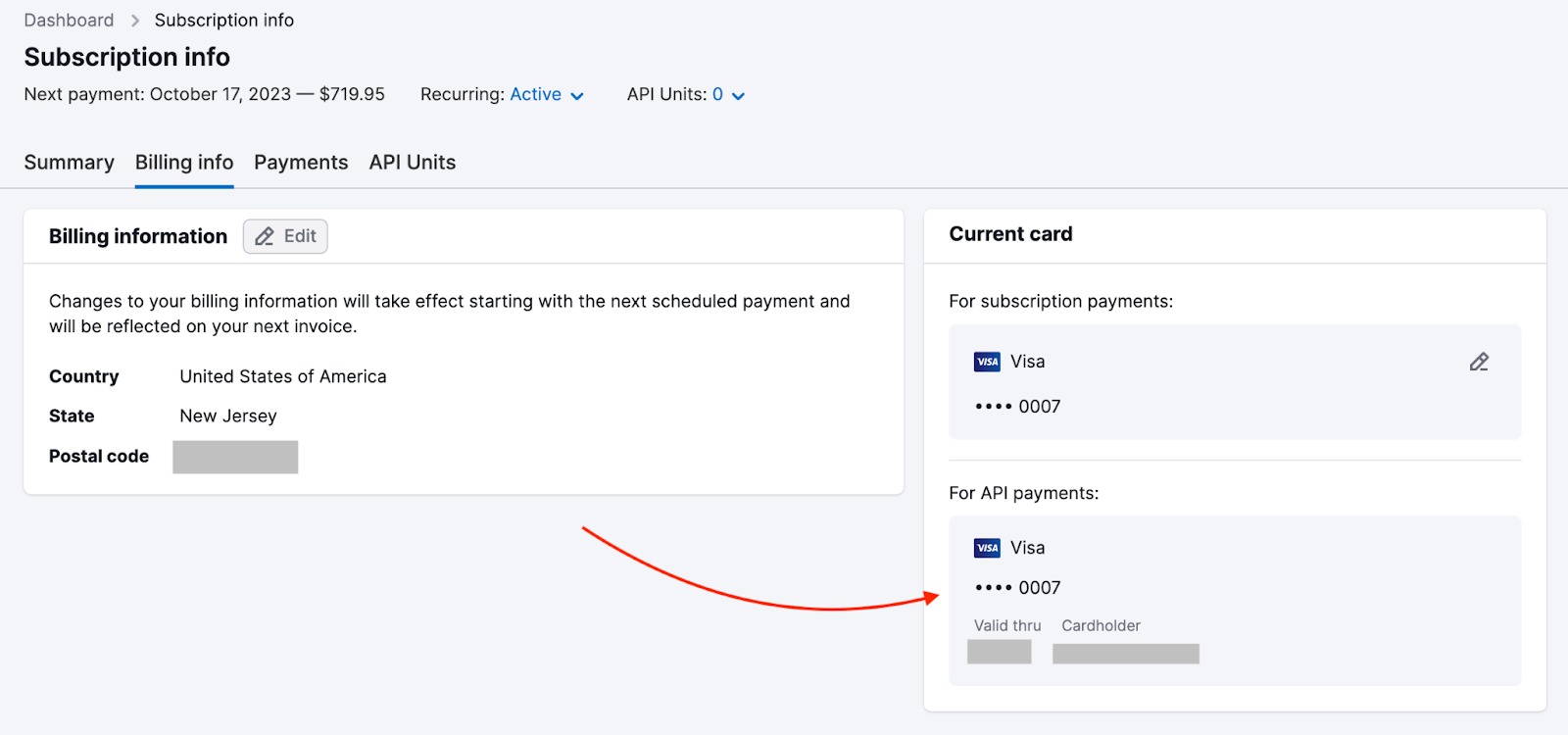Click the For subscription payments label
This screenshot has width=1568, height=735.
point(1060,302)
